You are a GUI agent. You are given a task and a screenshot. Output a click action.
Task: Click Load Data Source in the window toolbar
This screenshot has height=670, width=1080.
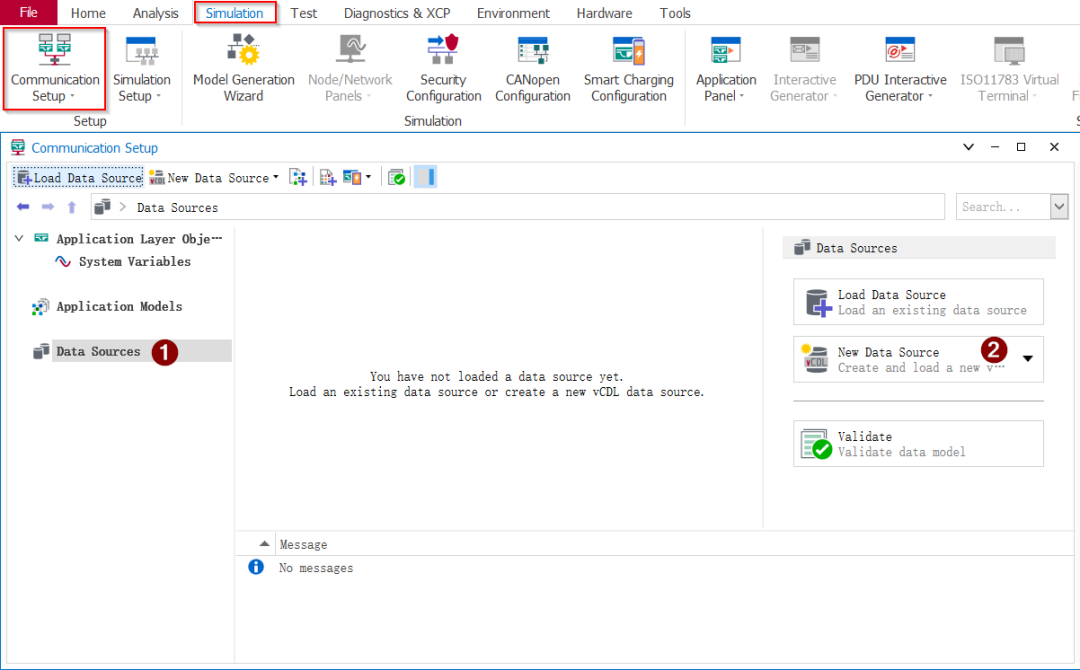point(79,178)
